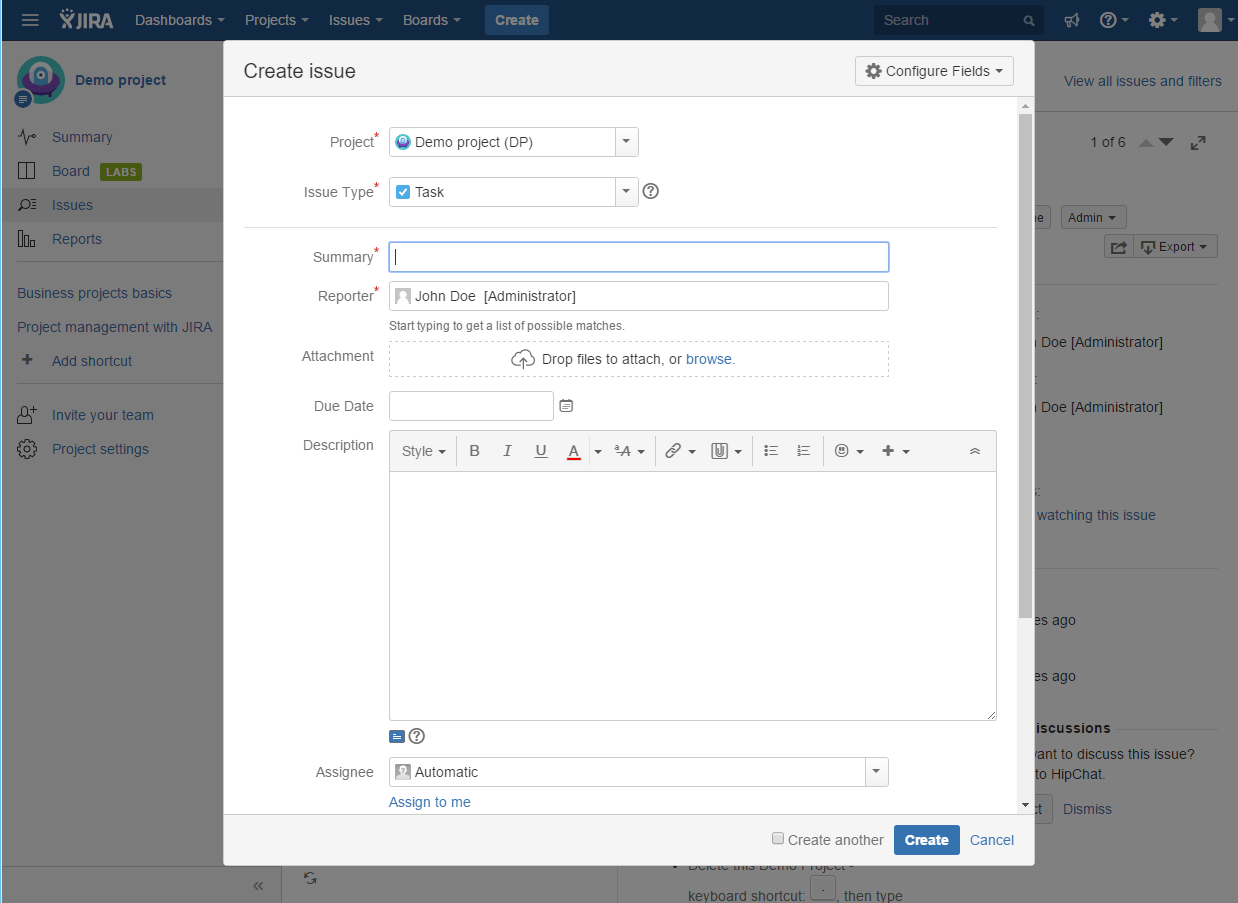
Task: Click the Assign to me link
Action: [429, 802]
